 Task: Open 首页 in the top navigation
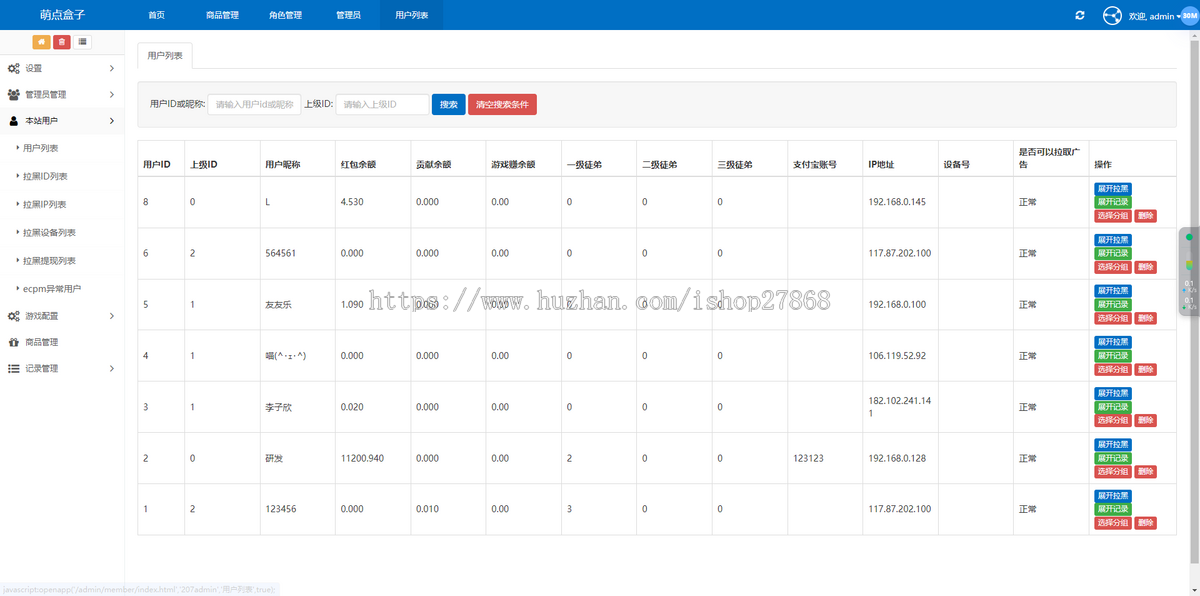click(156, 15)
